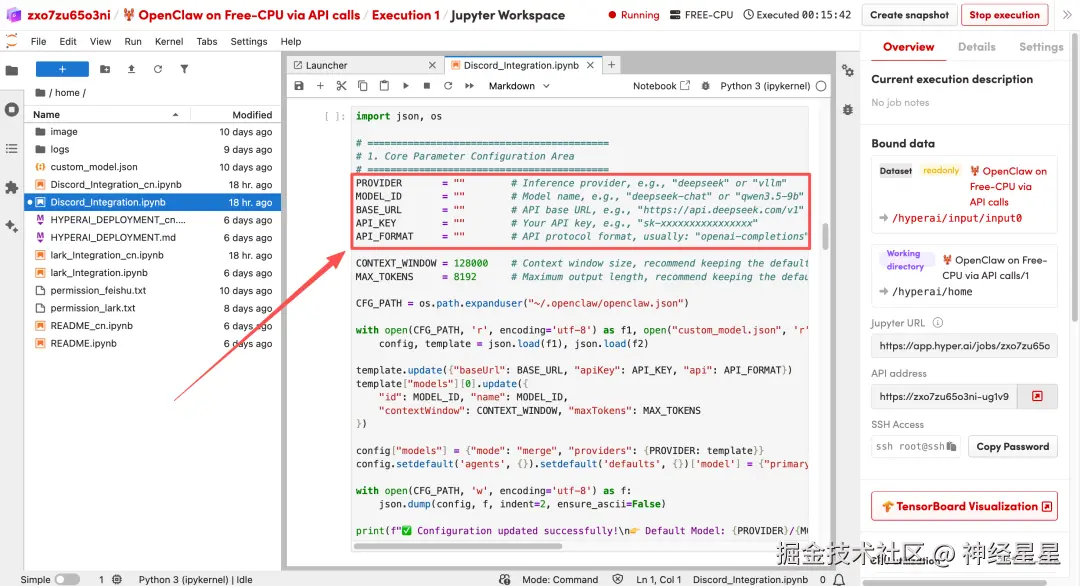The height and width of the screenshot is (586, 1080).
Task: Open the Edit menu
Action: tap(68, 41)
